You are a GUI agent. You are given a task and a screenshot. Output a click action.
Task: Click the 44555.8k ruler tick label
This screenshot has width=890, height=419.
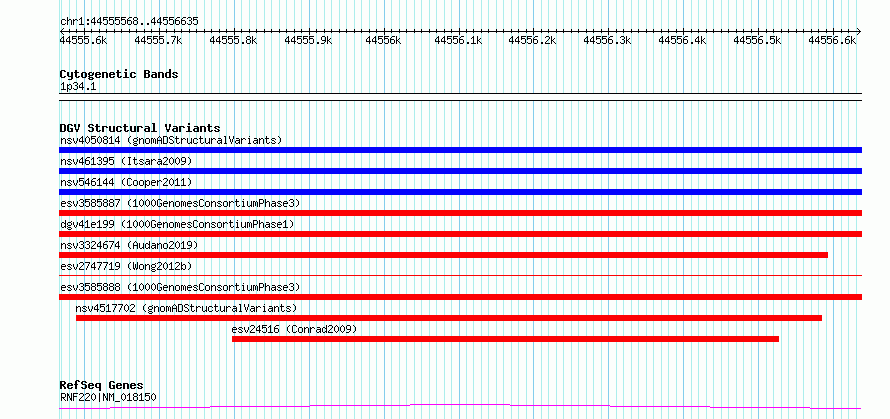coord(233,40)
